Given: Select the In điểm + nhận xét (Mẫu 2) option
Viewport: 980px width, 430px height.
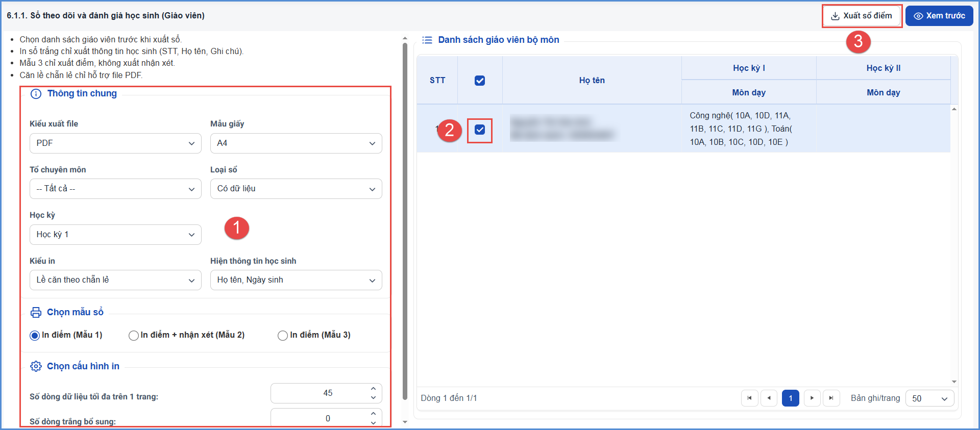Looking at the screenshot, I should (186, 335).
